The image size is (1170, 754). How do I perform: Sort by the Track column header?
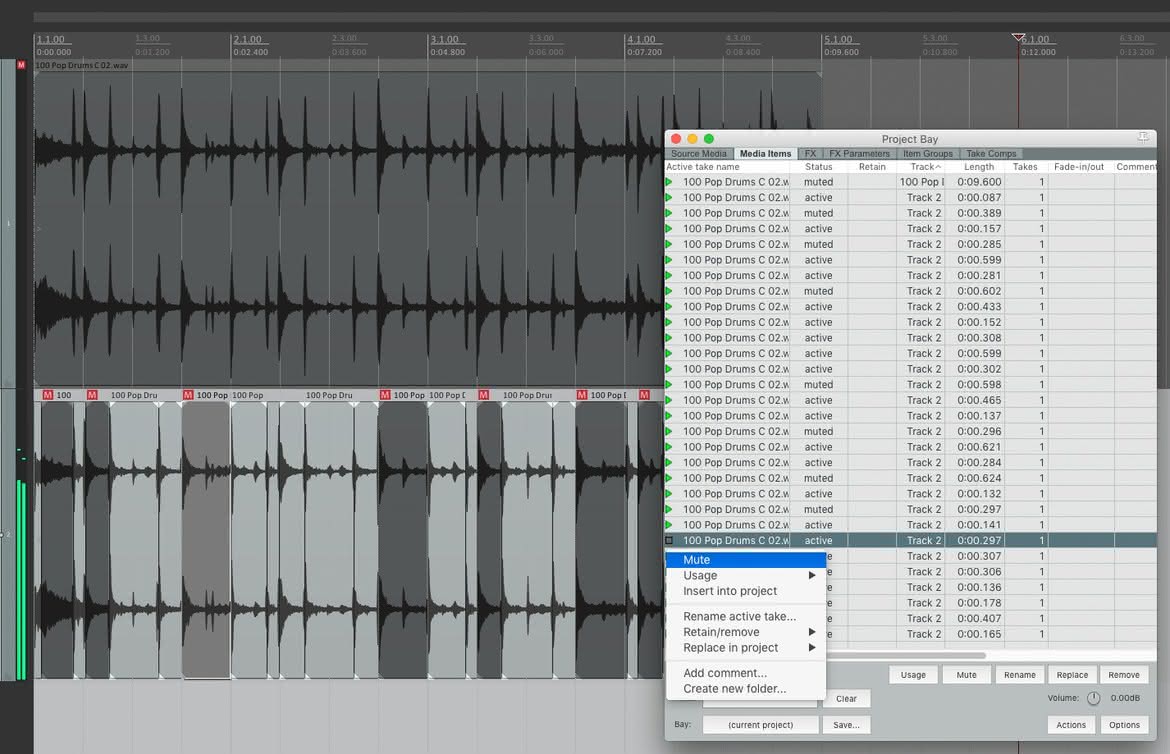coord(924,167)
